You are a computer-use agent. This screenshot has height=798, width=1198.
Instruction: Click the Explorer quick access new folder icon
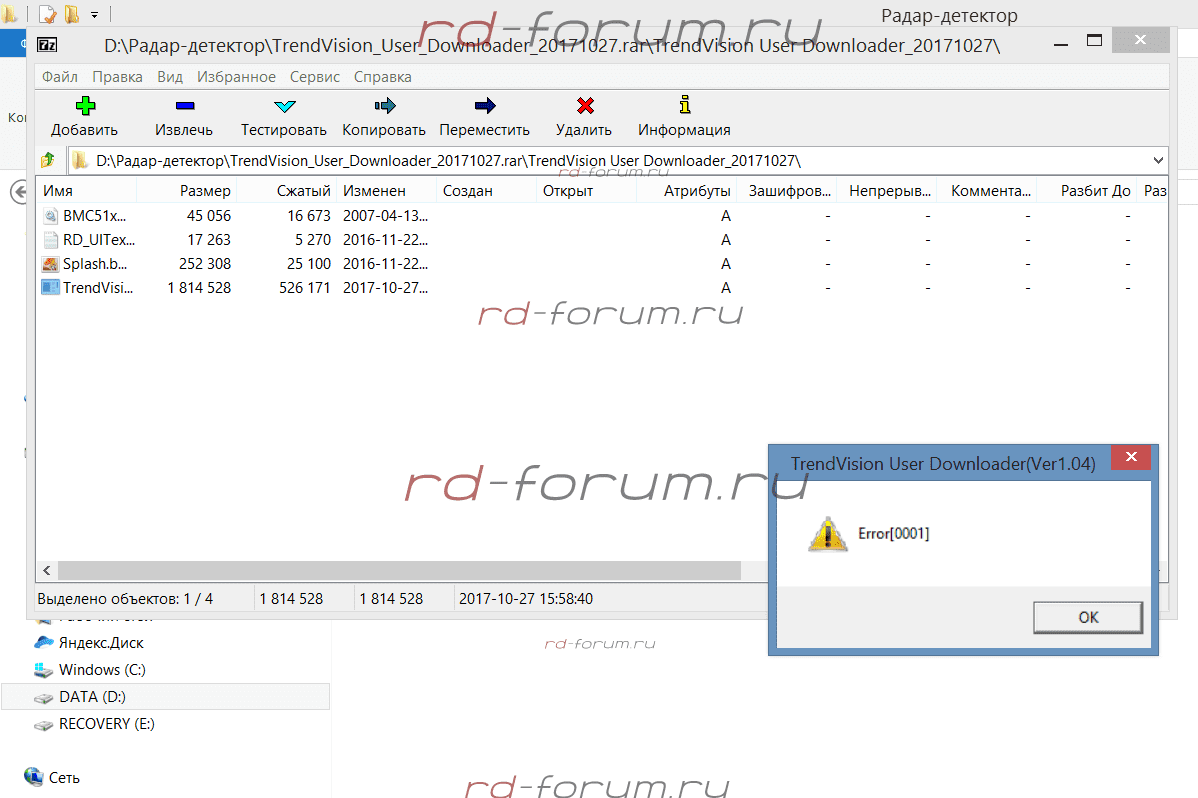coord(72,14)
